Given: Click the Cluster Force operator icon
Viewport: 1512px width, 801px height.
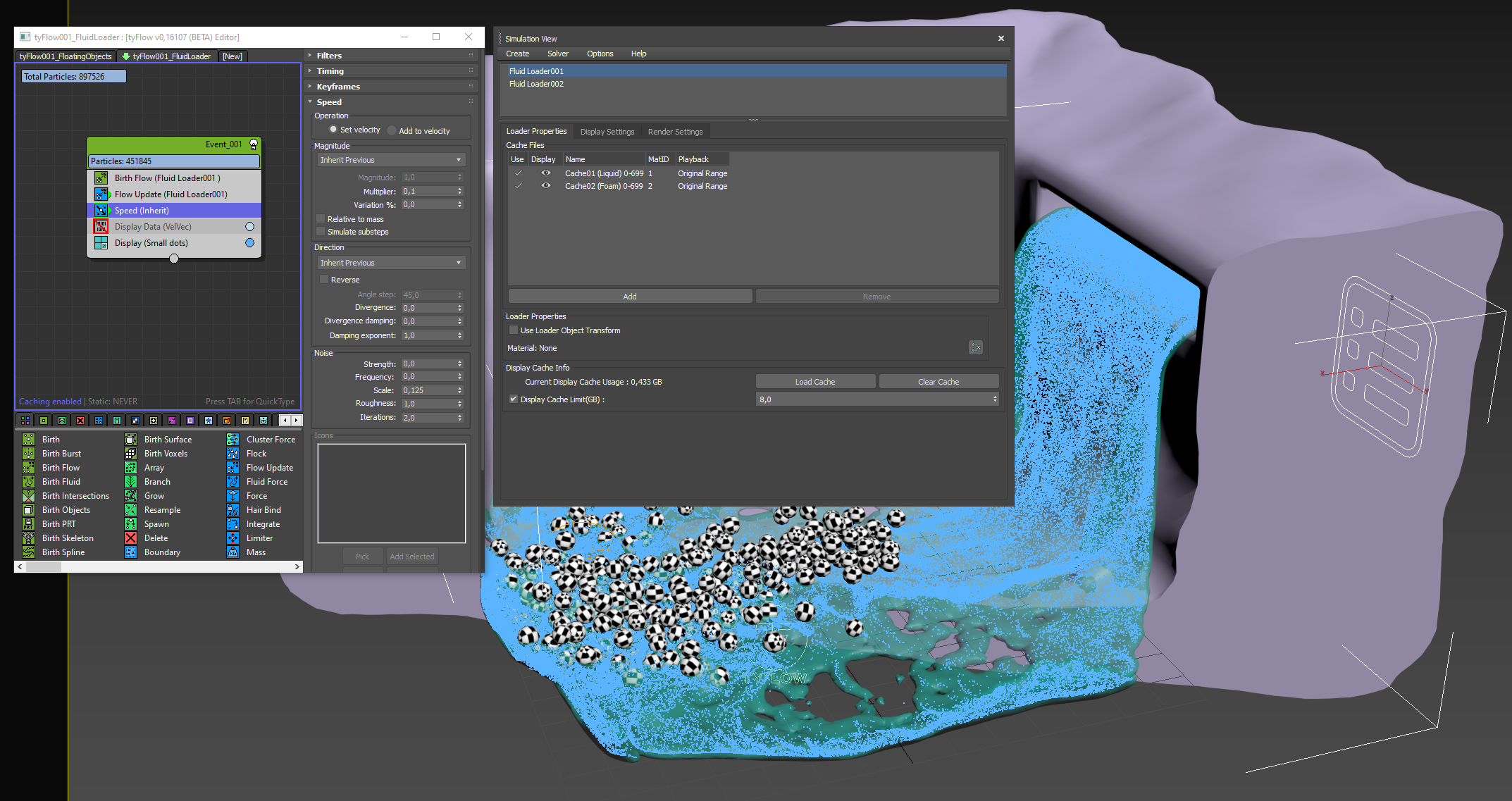Looking at the screenshot, I should tap(233, 440).
